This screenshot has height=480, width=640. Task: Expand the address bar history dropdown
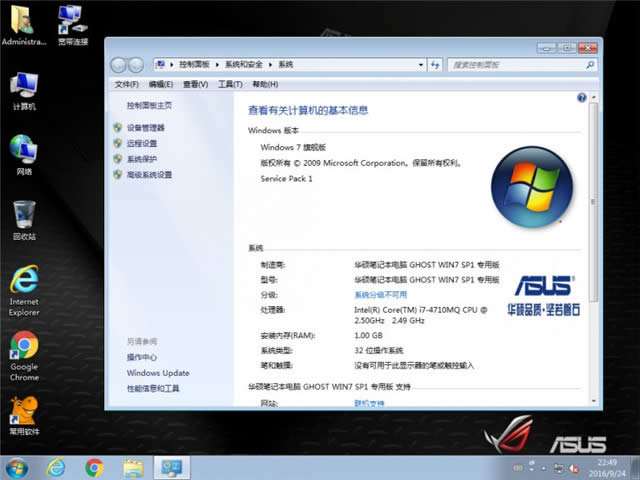421,64
